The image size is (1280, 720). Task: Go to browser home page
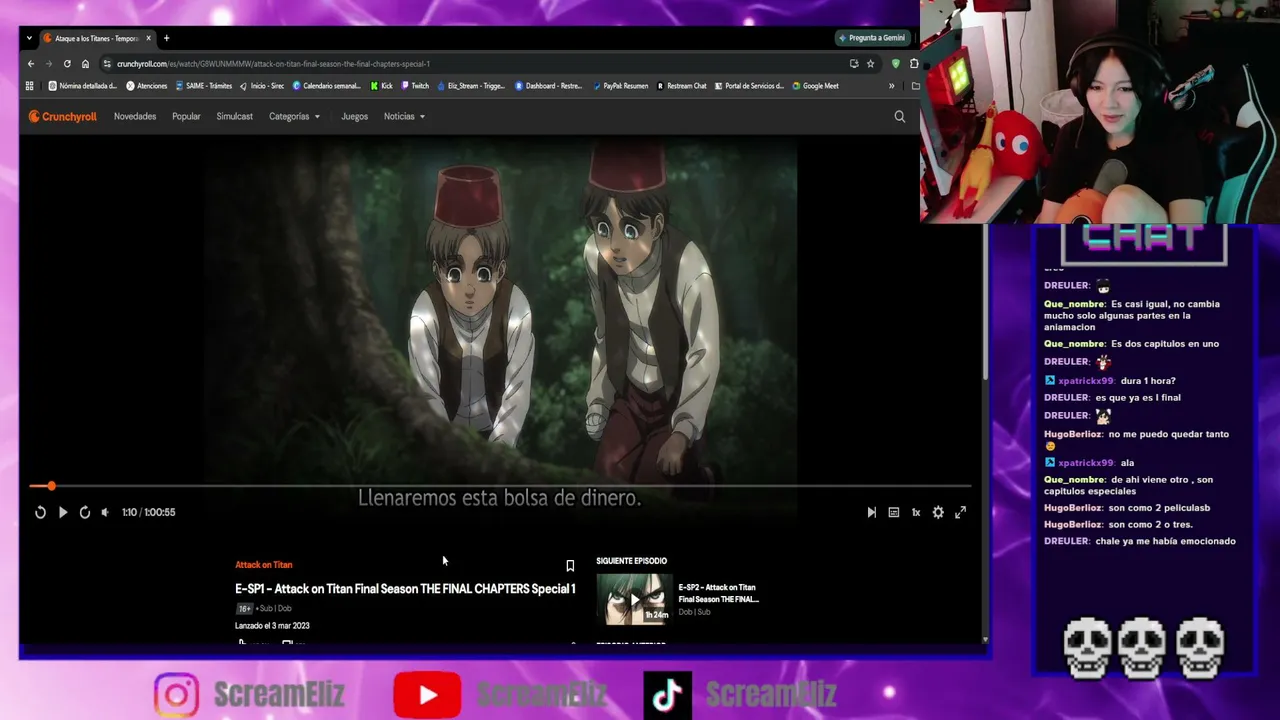[85, 64]
